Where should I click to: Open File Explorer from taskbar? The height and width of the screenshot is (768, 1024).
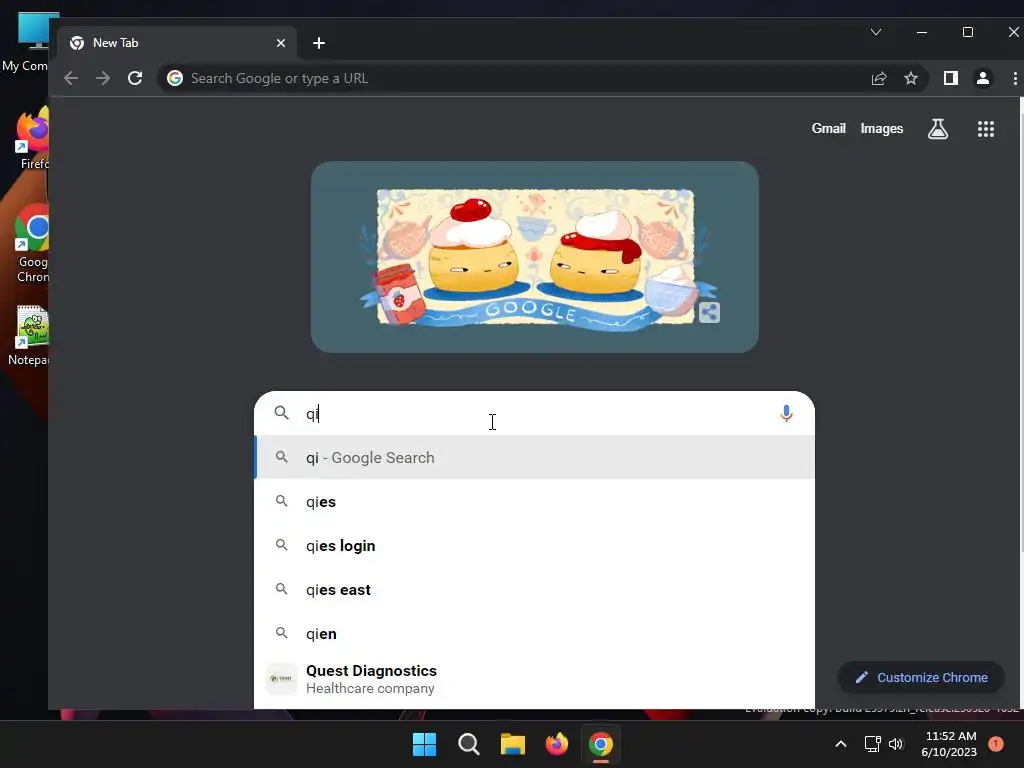tap(513, 744)
